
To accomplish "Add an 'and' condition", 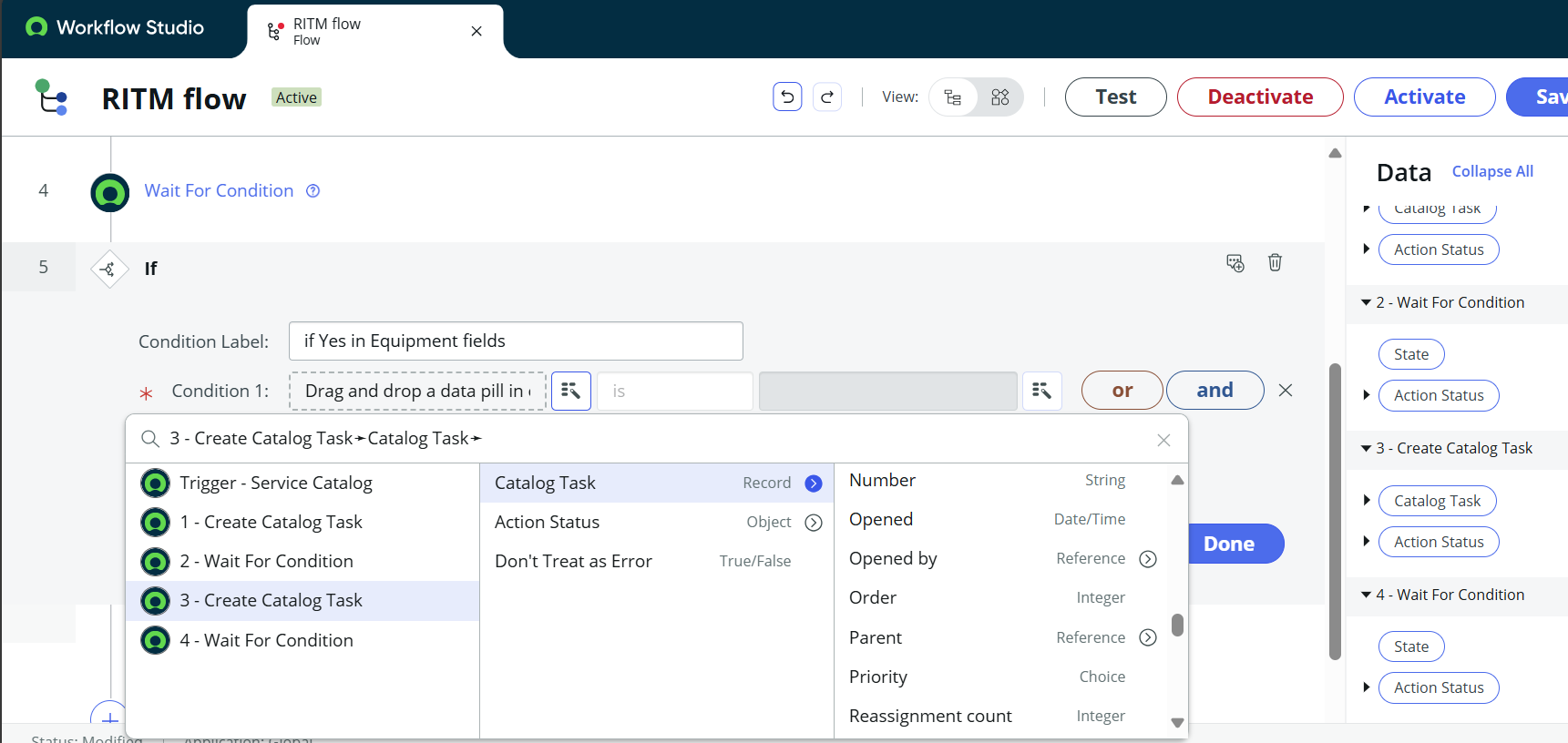I will pos(1214,390).
